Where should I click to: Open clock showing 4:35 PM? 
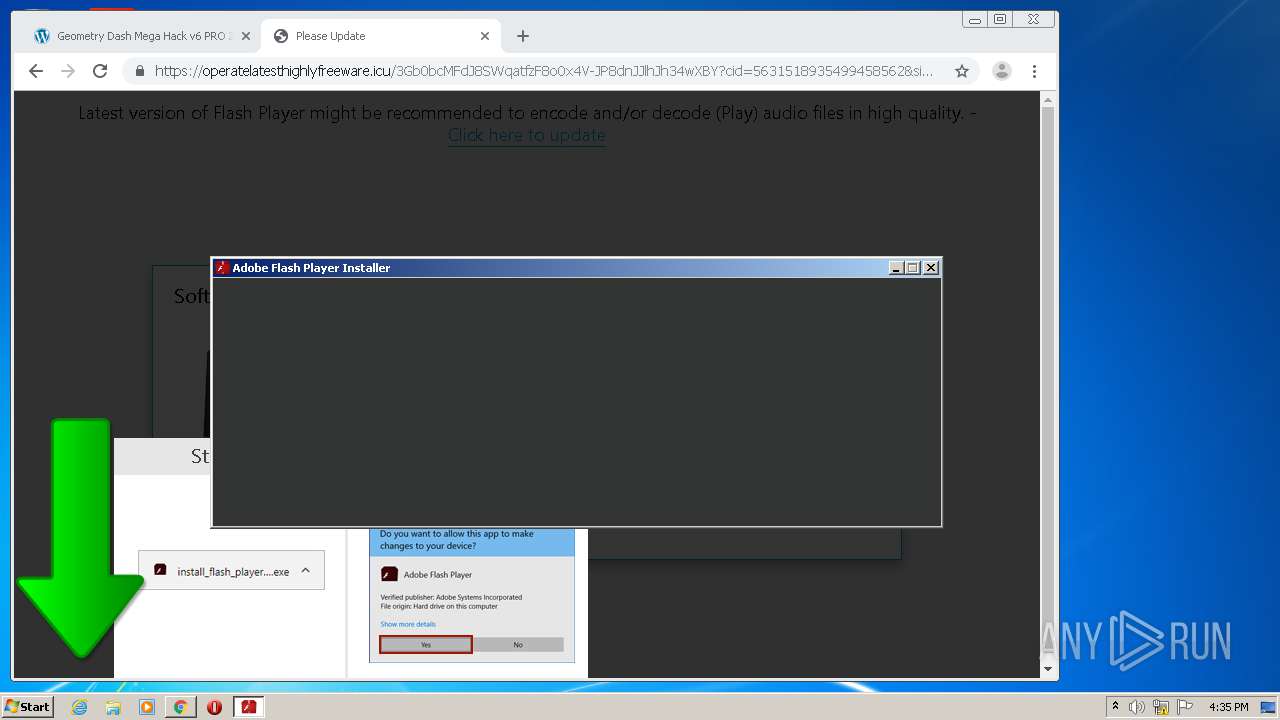pos(1228,707)
